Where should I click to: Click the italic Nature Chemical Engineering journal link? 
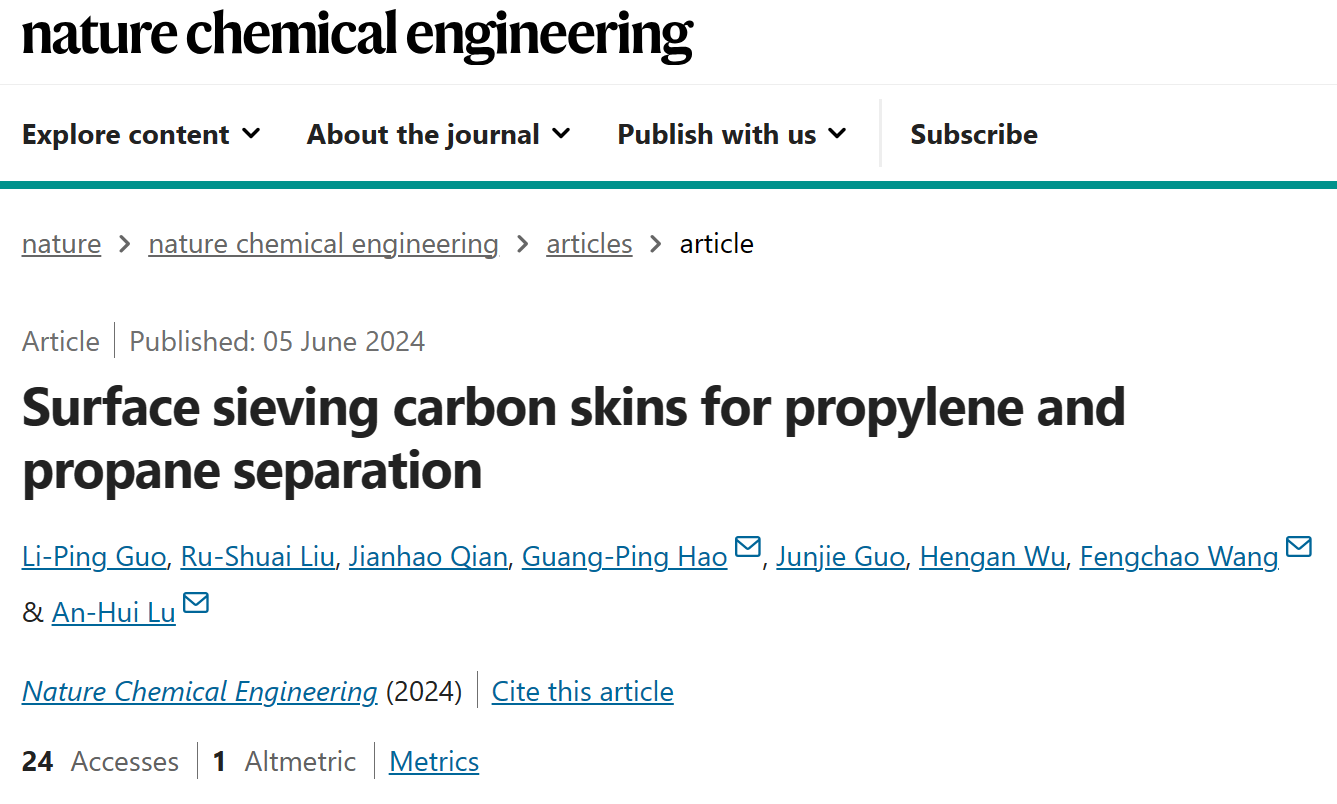[x=200, y=691]
